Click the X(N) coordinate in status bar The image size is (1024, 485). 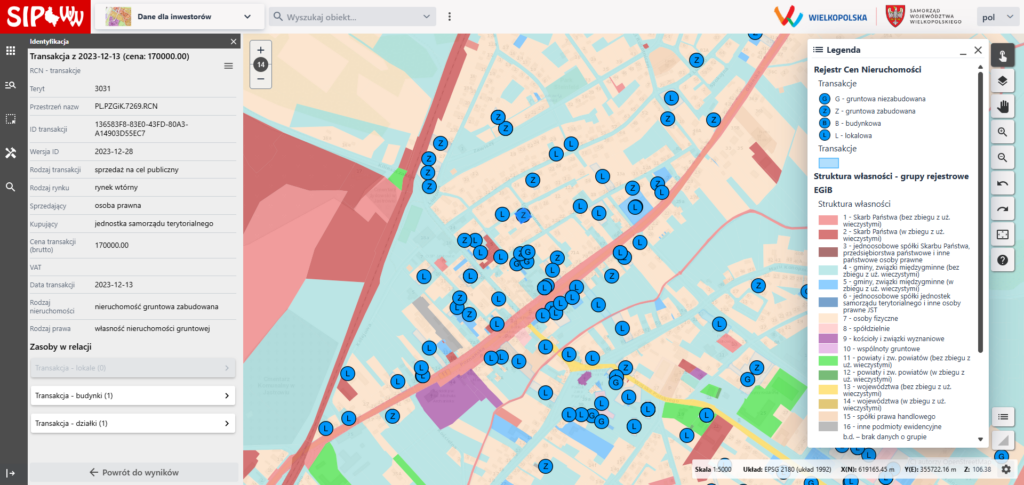868,469
